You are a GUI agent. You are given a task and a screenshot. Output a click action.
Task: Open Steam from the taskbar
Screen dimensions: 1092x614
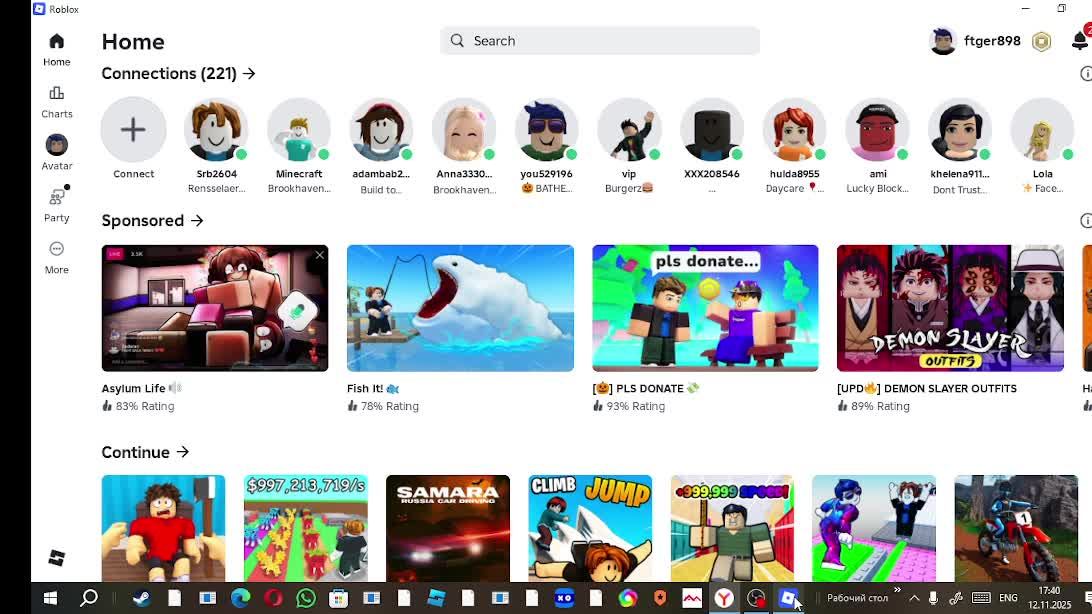pos(141,598)
